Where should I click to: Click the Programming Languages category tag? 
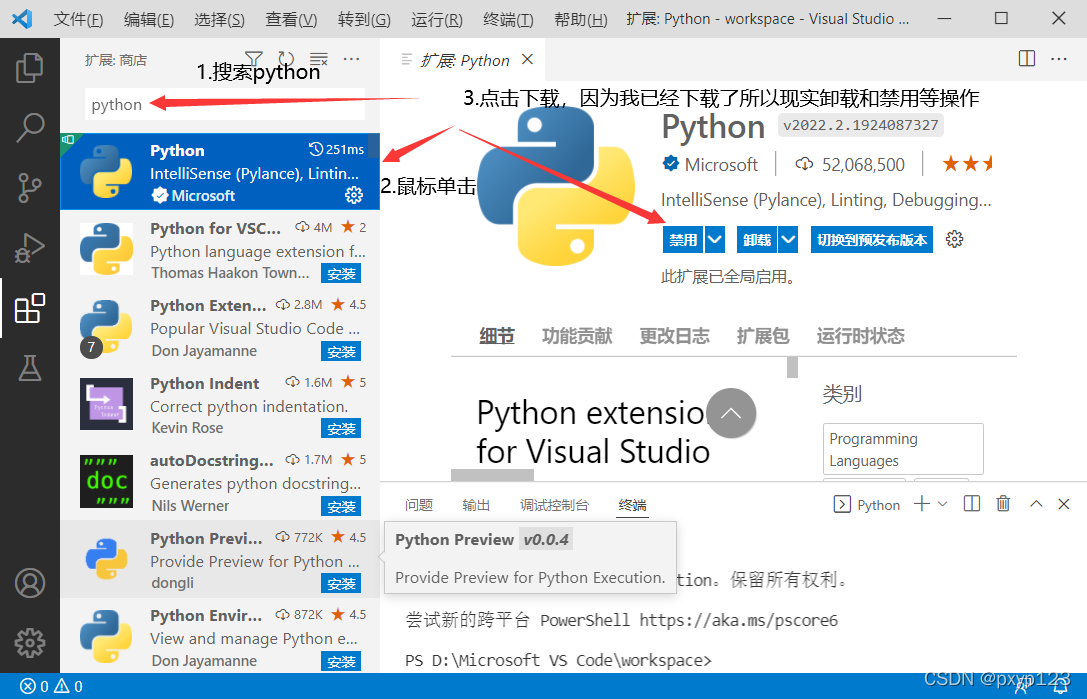pos(903,449)
